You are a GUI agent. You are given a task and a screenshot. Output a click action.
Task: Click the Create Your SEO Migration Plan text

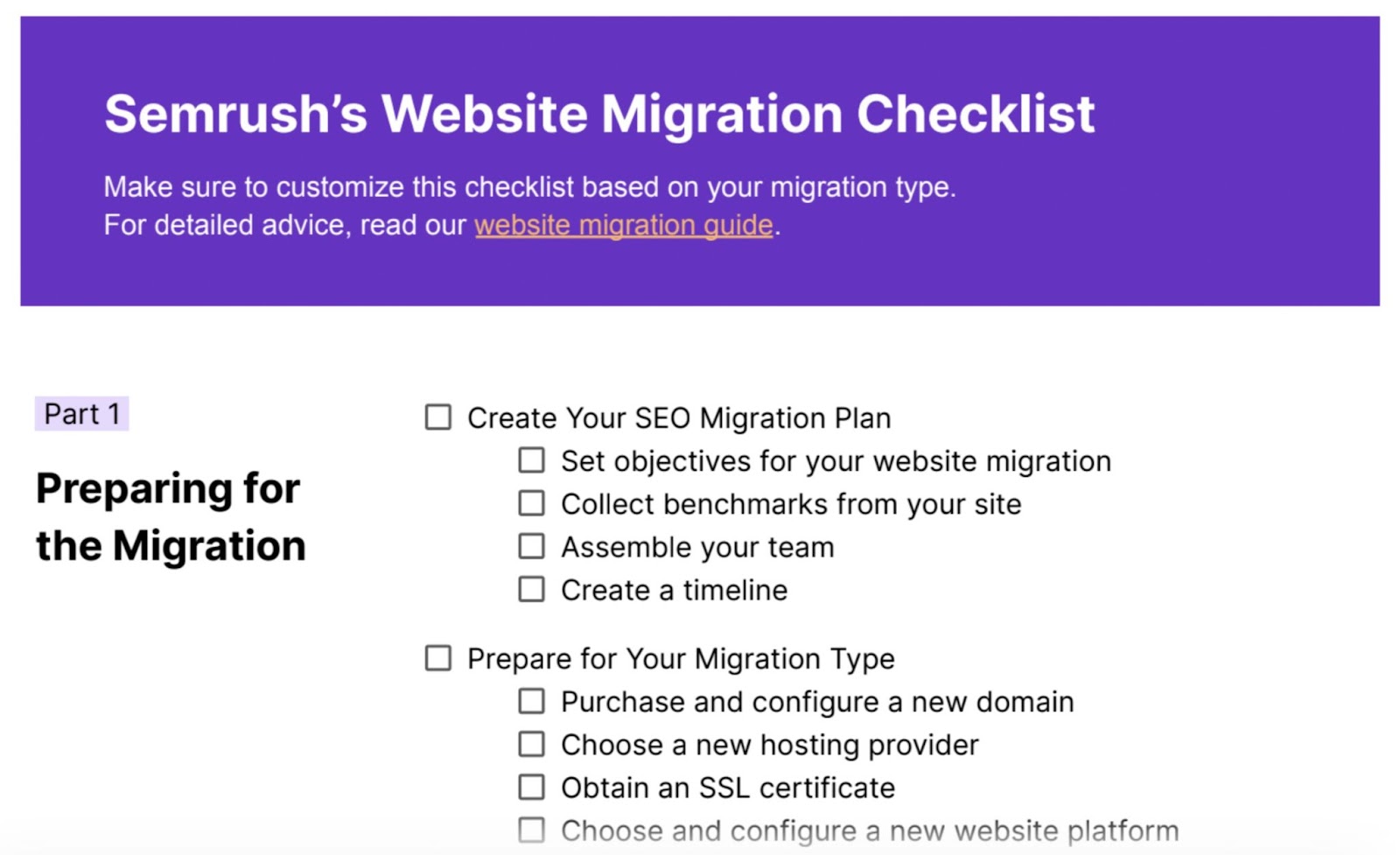click(679, 418)
